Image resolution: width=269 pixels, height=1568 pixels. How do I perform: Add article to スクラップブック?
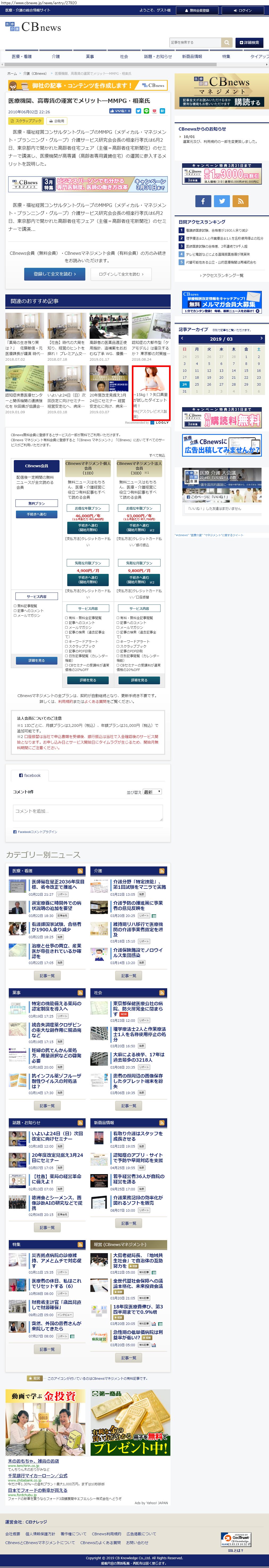coord(26,121)
